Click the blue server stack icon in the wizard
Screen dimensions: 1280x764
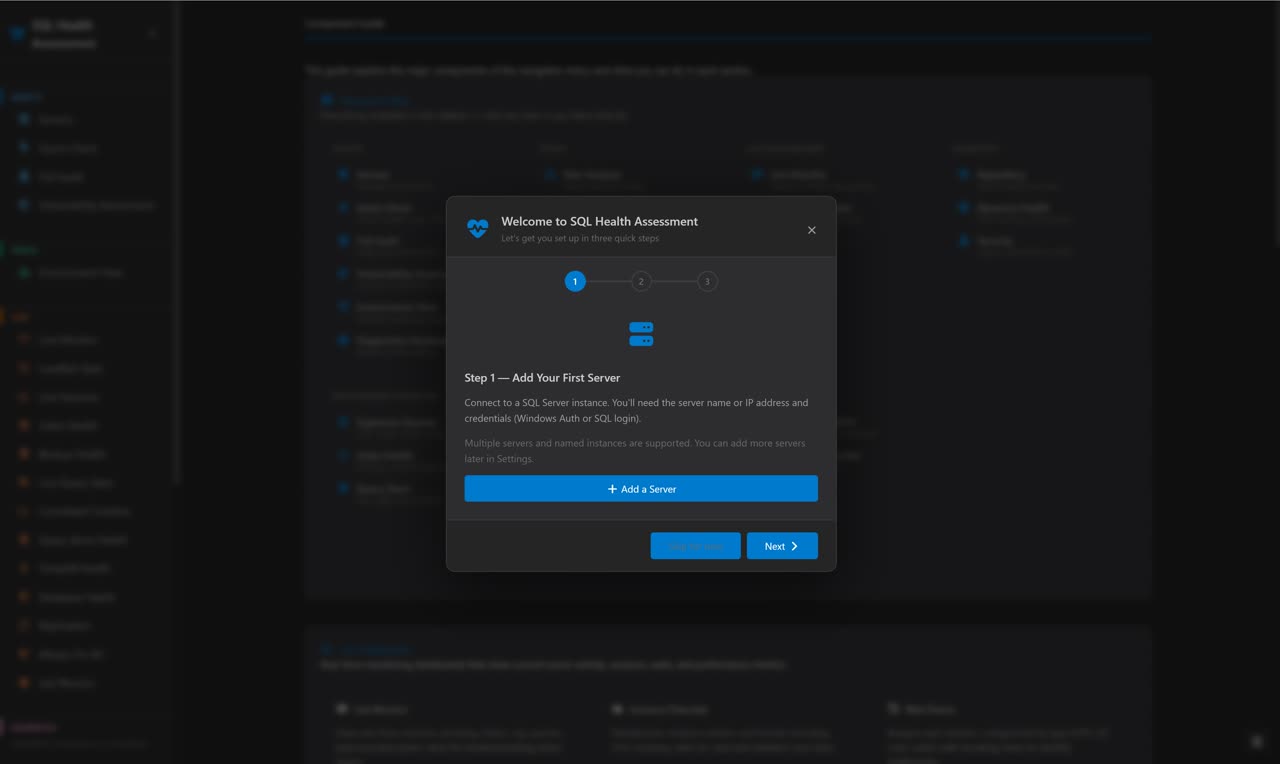pos(641,332)
